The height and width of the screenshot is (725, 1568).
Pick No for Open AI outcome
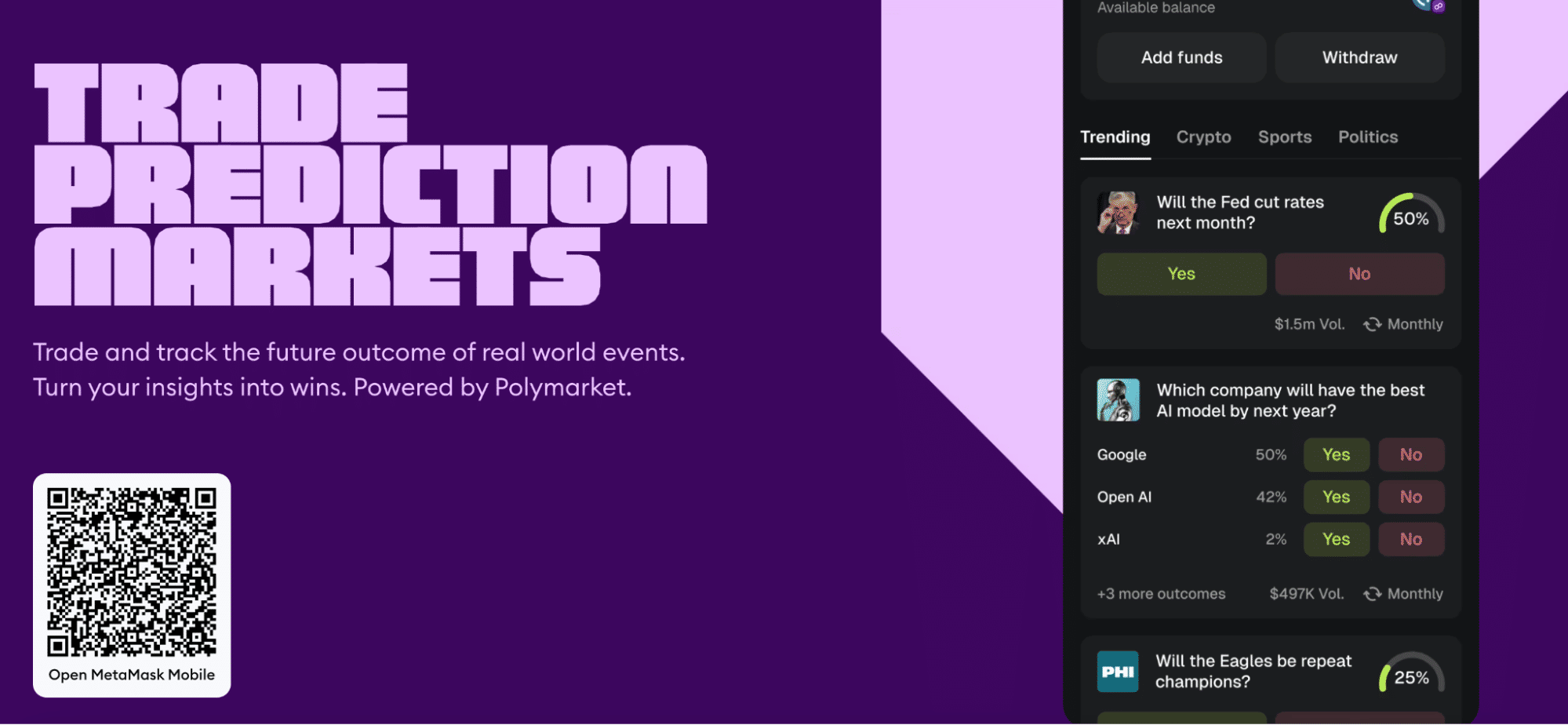tap(1410, 497)
